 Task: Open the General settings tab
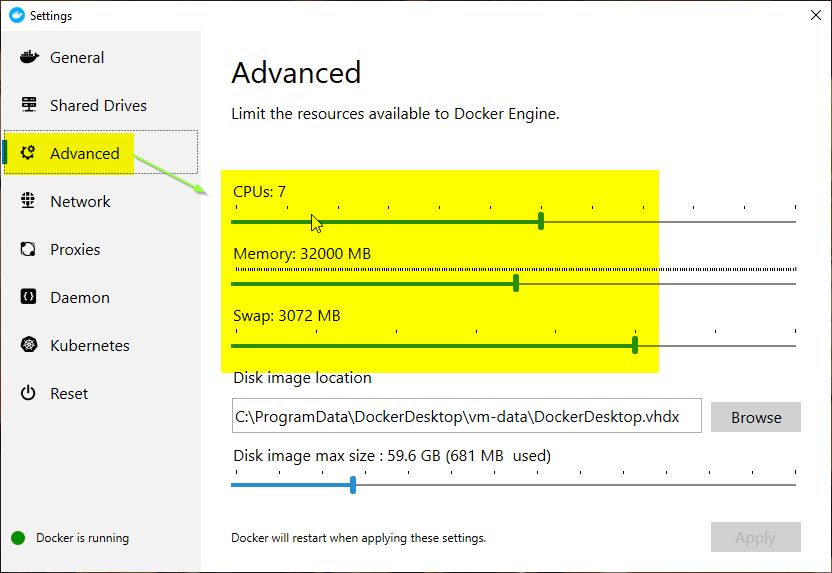pos(77,58)
